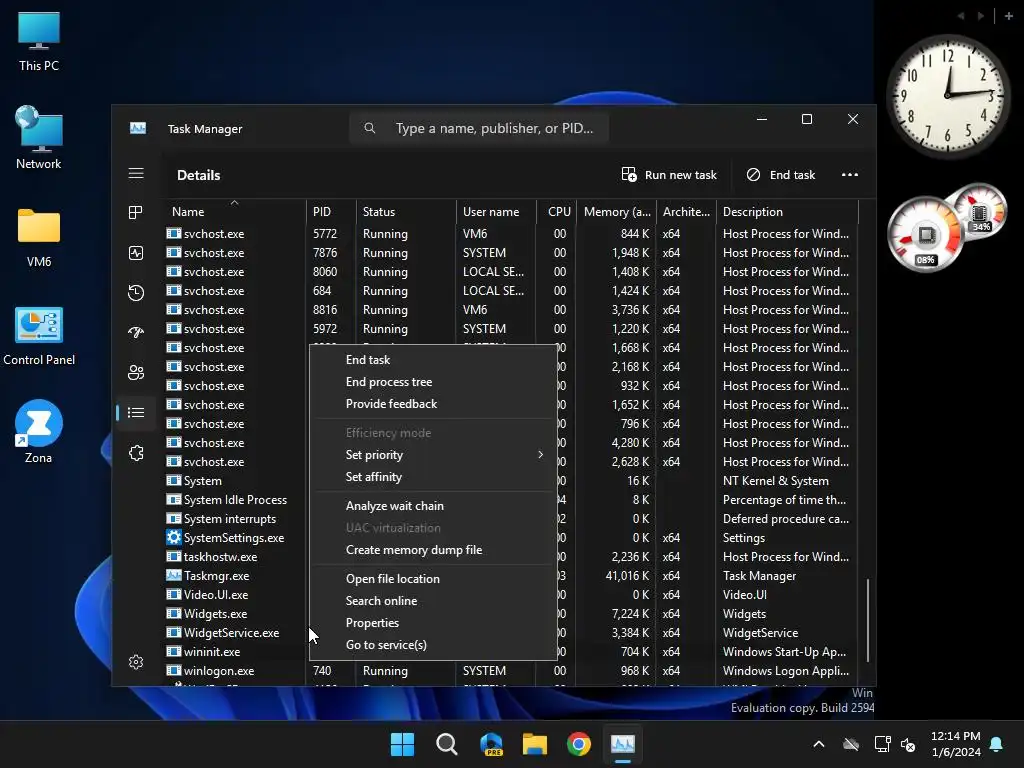Select Analyze wait chain
This screenshot has height=768, width=1024.
tap(434, 505)
